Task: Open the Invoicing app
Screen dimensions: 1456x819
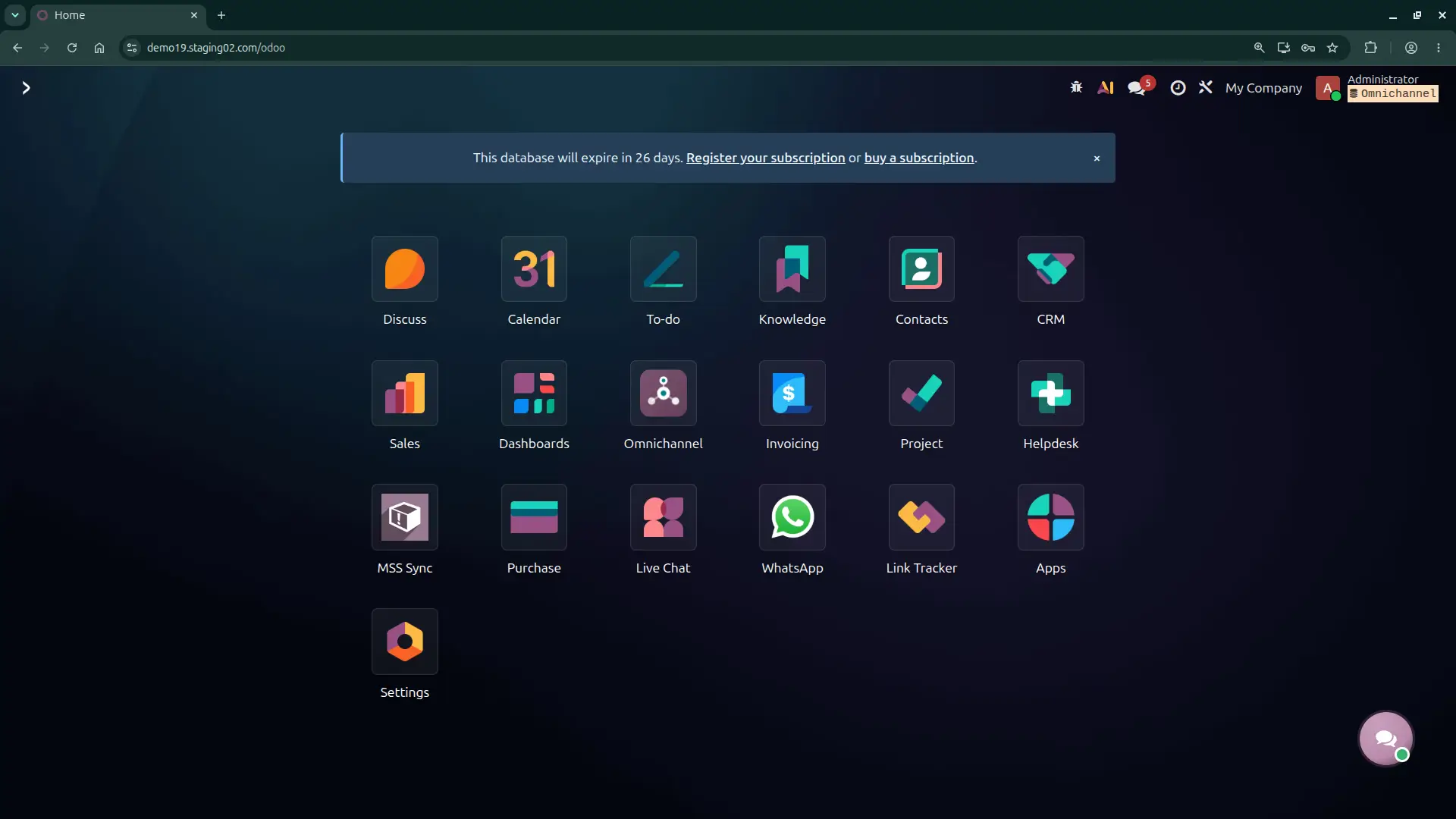Action: click(792, 394)
